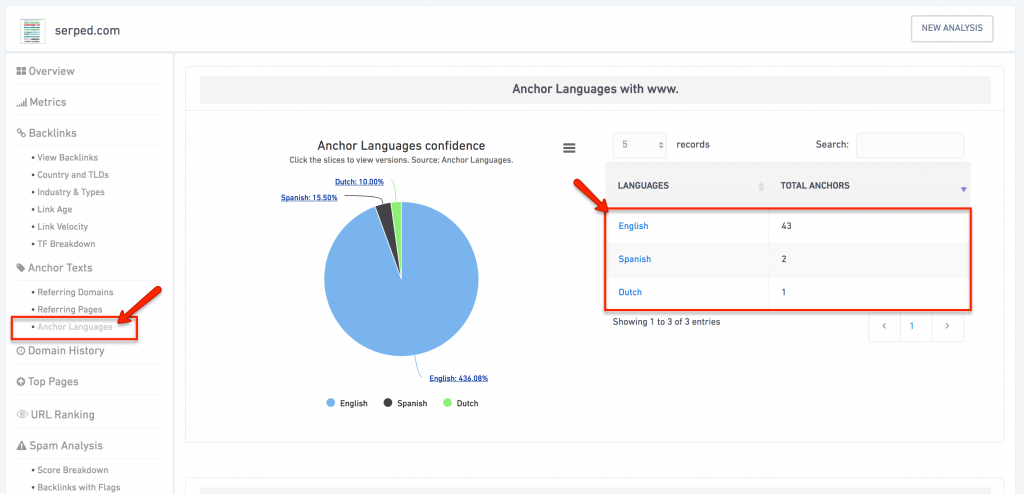This screenshot has width=1024, height=494.
Task: Click the Metrics bar chart icon
Action: [x=22, y=103]
